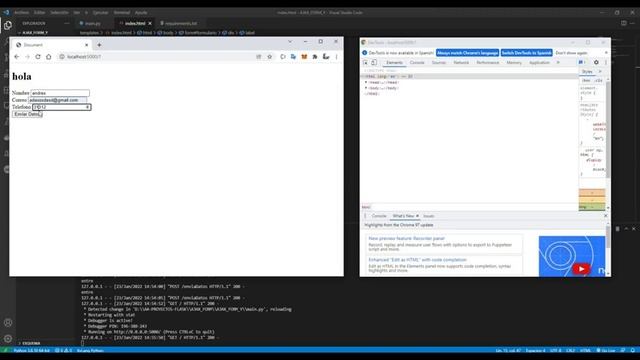640x360 pixels.
Task: Click VS Code split editor icon
Action: point(624,23)
